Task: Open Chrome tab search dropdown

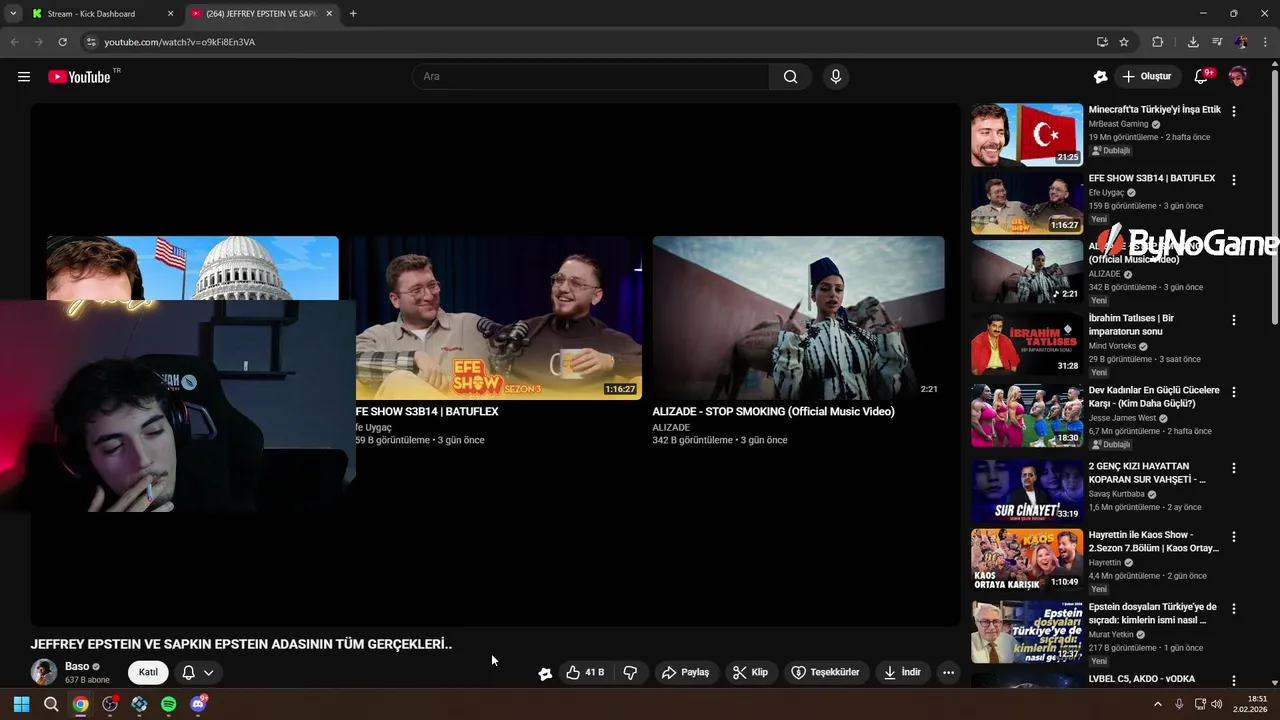Action: pyautogui.click(x=13, y=14)
